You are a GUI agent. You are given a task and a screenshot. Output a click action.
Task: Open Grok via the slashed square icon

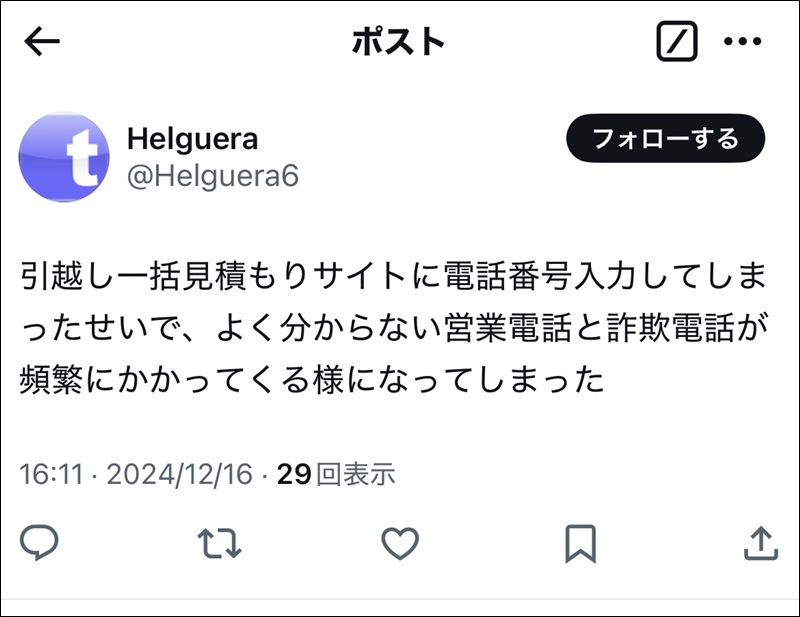point(677,41)
